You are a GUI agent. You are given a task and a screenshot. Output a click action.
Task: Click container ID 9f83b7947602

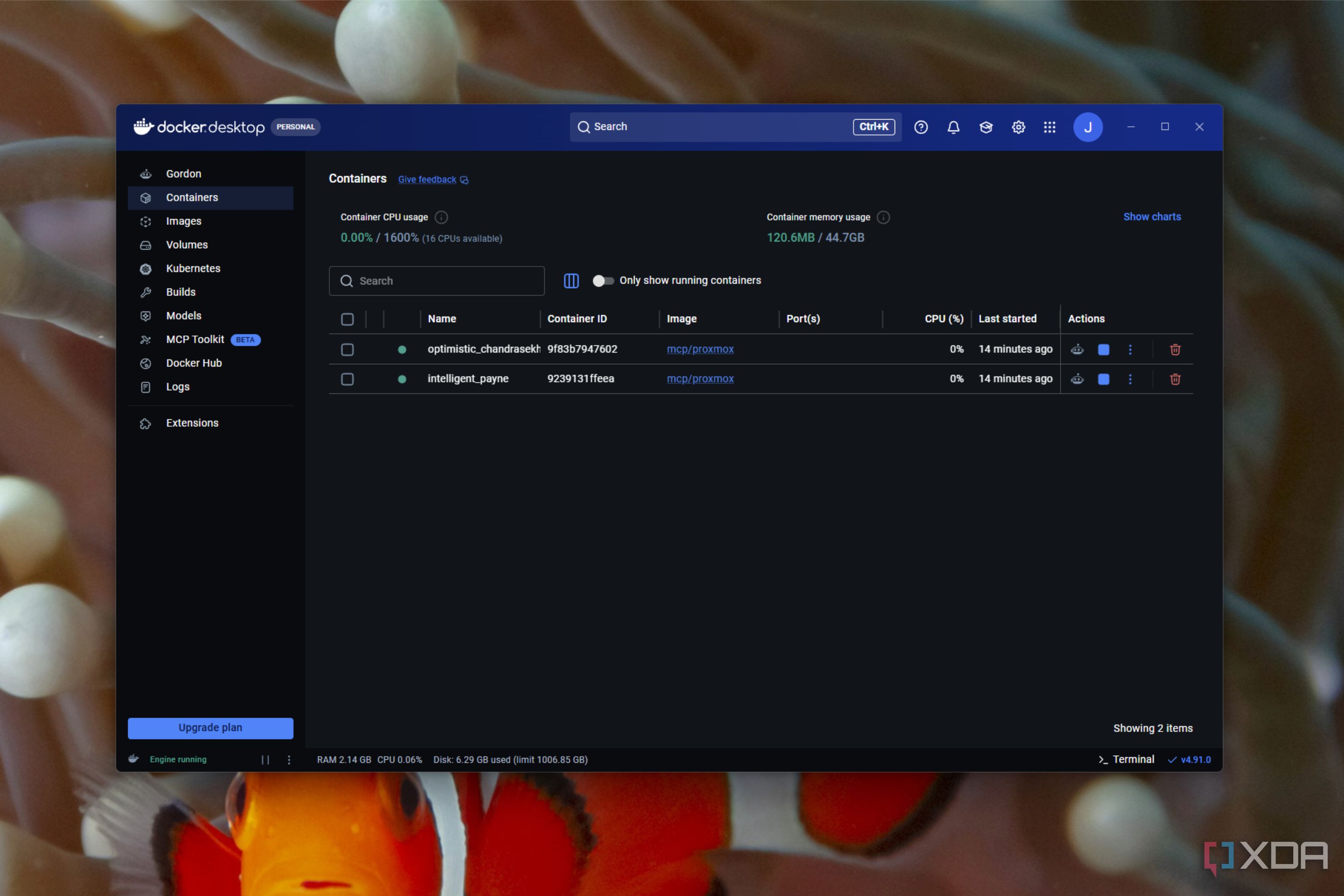pos(582,349)
